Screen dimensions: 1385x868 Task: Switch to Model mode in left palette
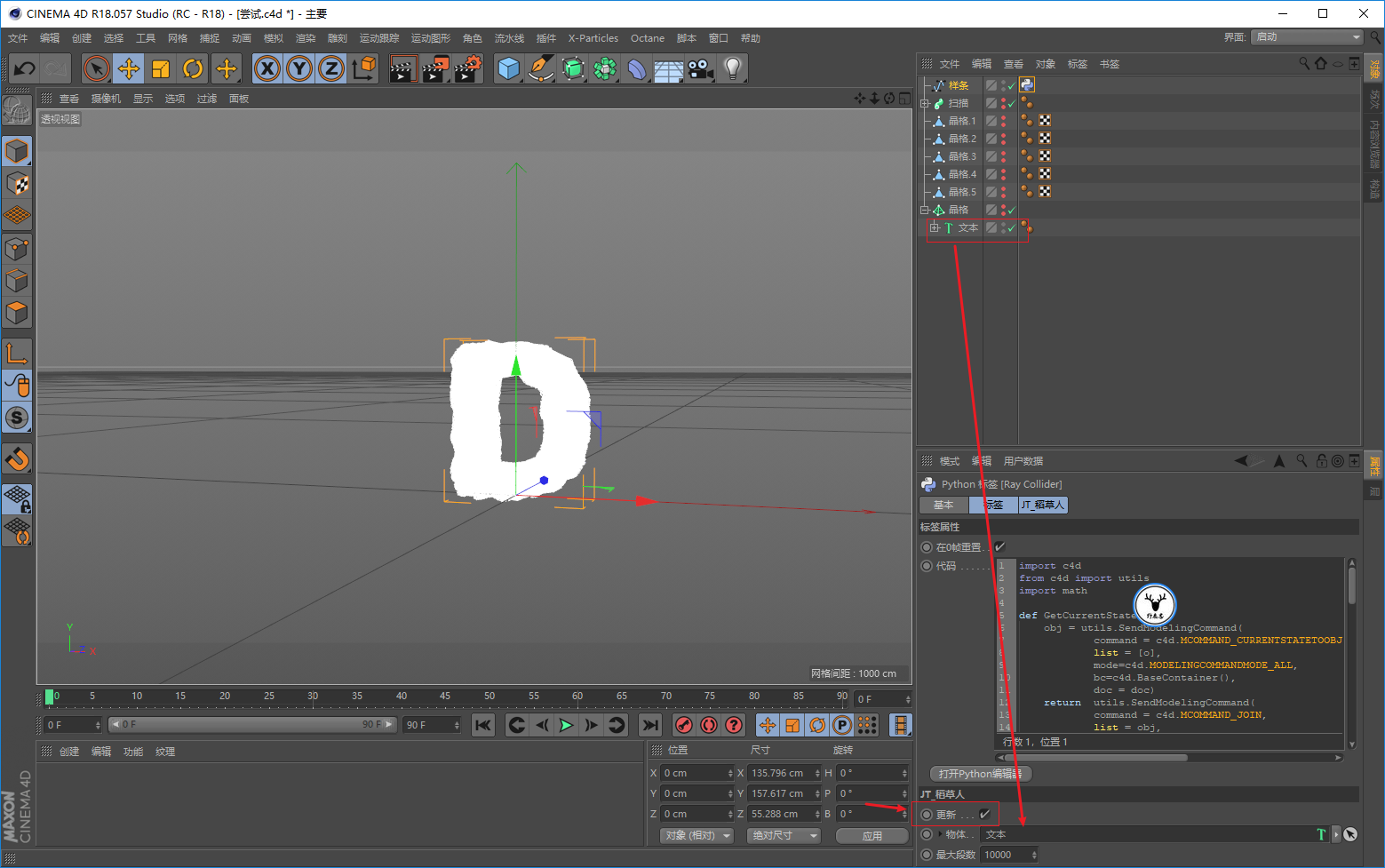click(x=17, y=152)
